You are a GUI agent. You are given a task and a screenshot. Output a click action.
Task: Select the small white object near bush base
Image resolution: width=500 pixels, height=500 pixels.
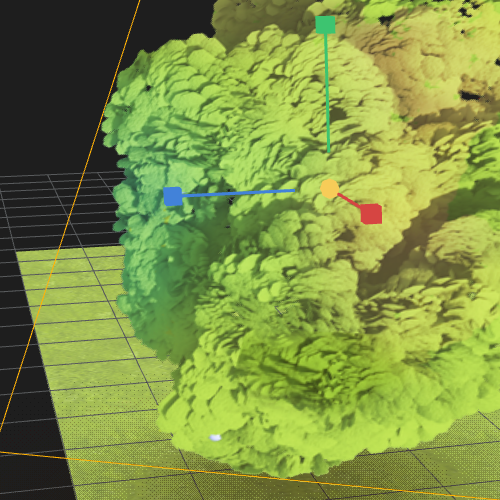tap(215, 438)
